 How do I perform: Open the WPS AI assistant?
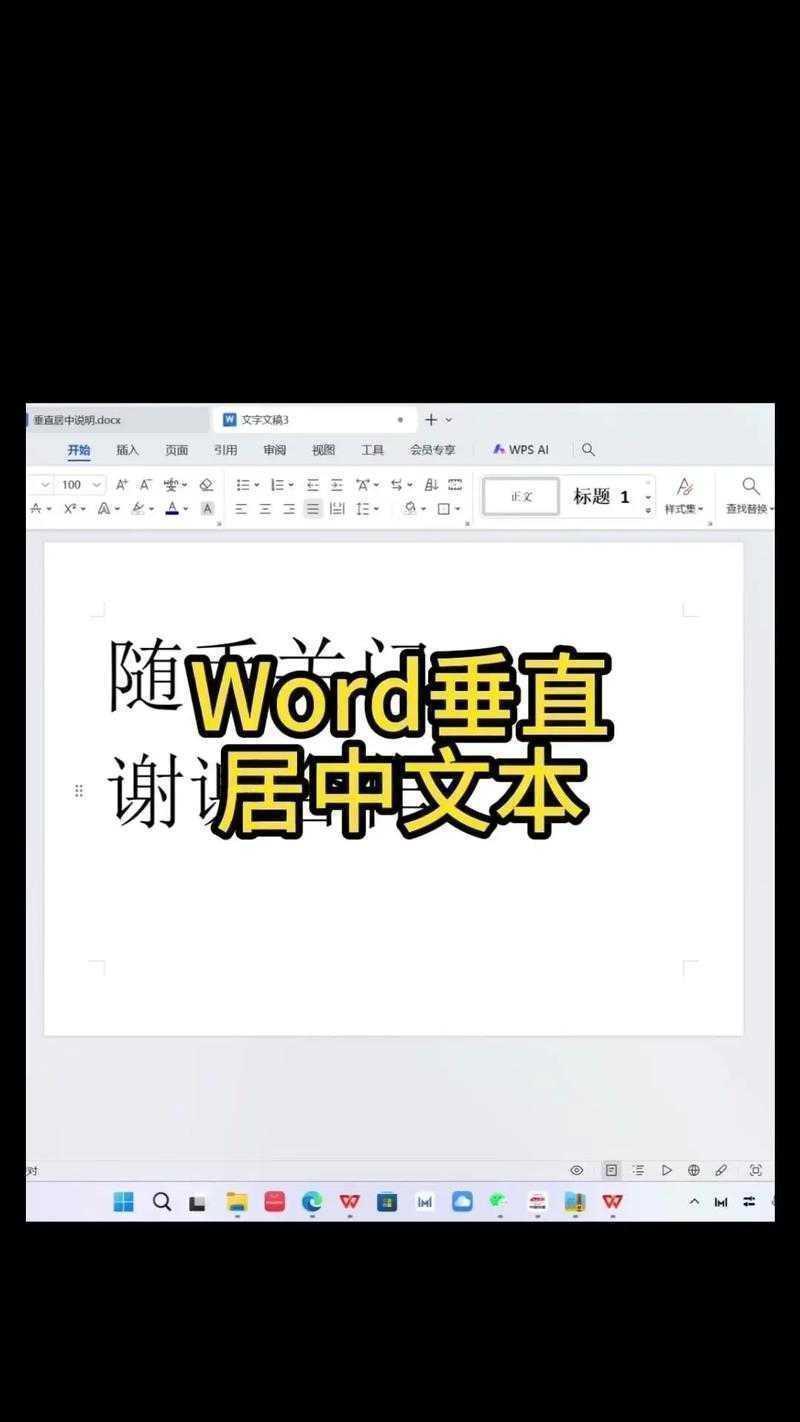pos(520,449)
